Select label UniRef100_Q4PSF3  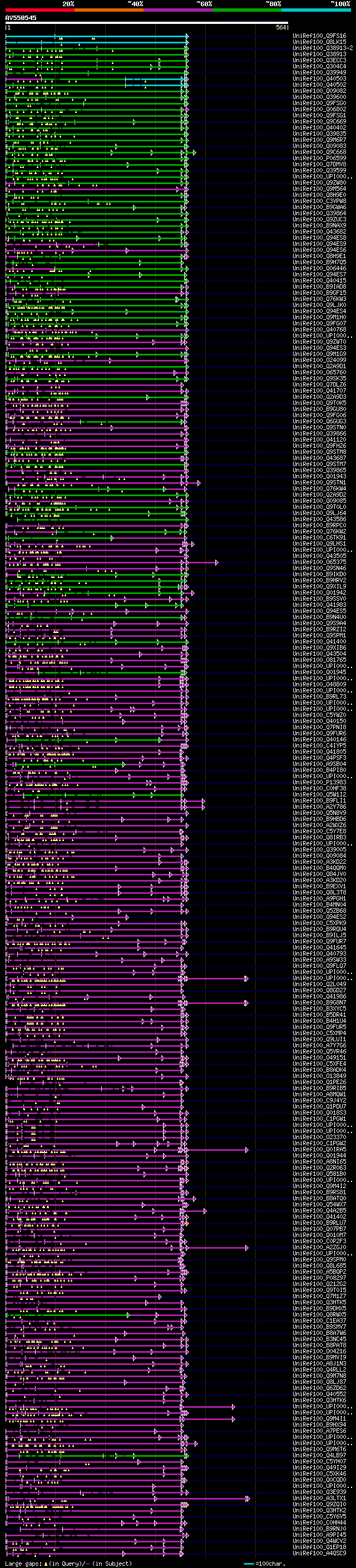(319, 758)
